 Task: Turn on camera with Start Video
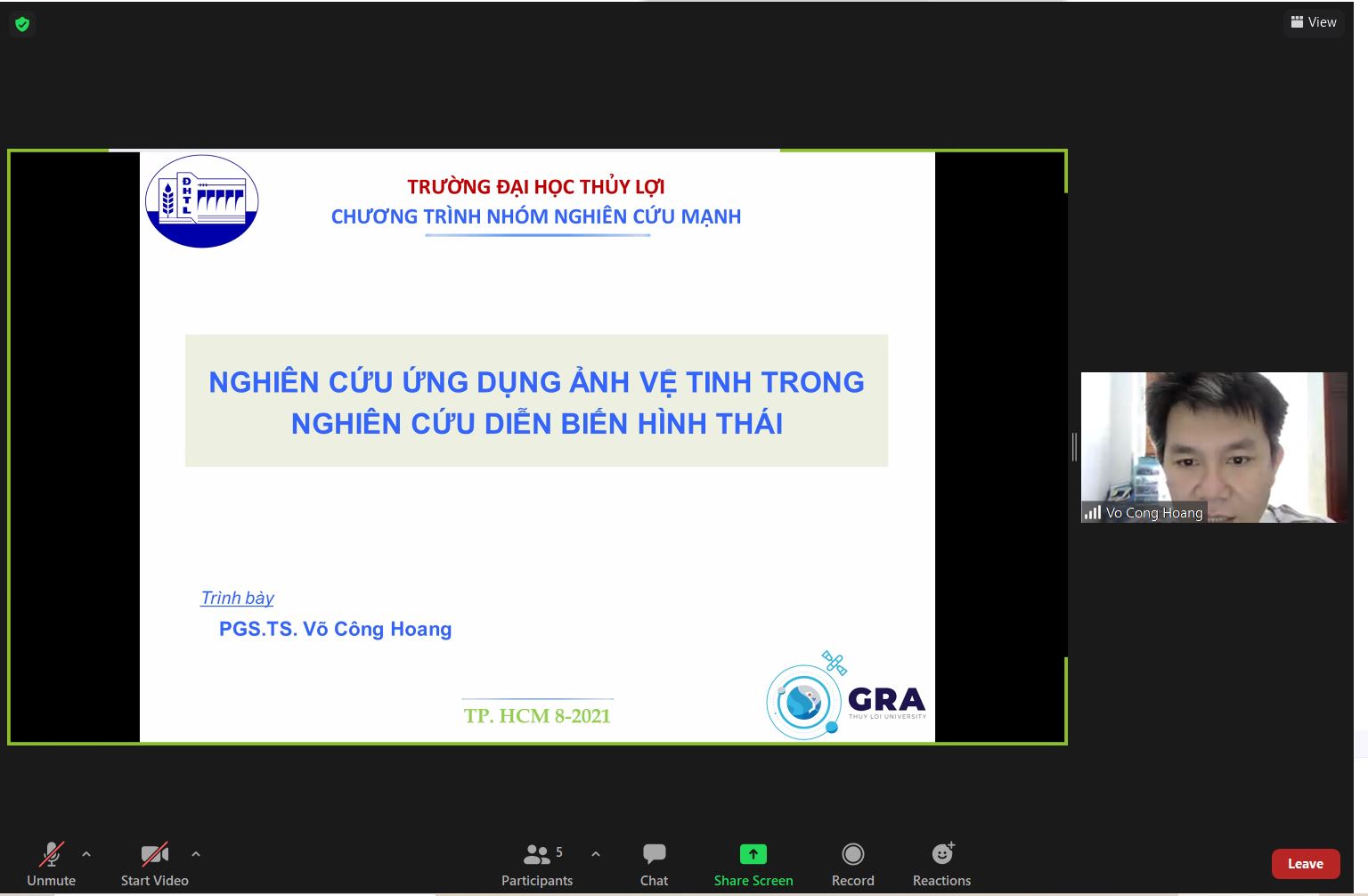pos(154,864)
